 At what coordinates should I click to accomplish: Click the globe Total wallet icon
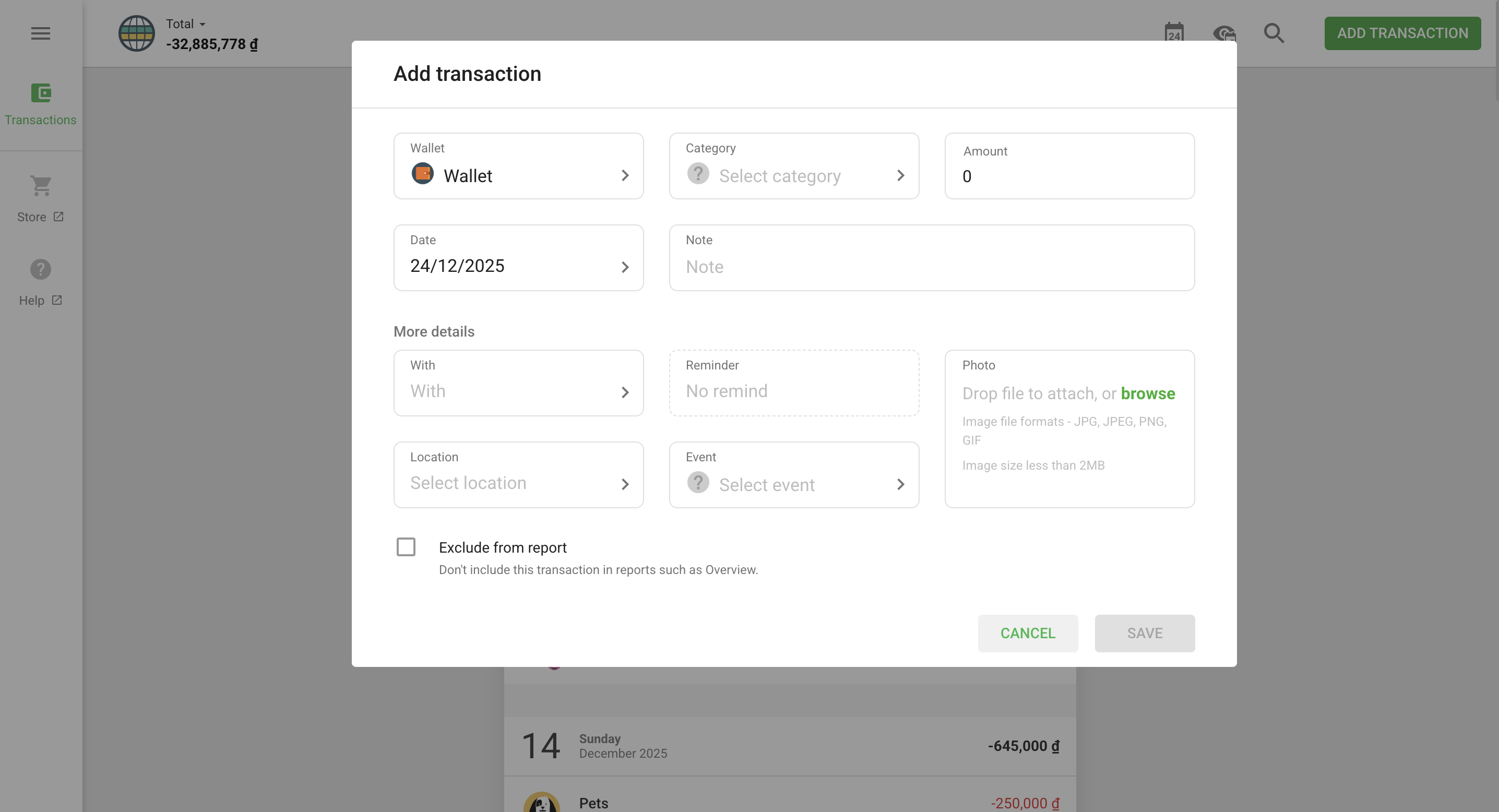click(x=137, y=33)
